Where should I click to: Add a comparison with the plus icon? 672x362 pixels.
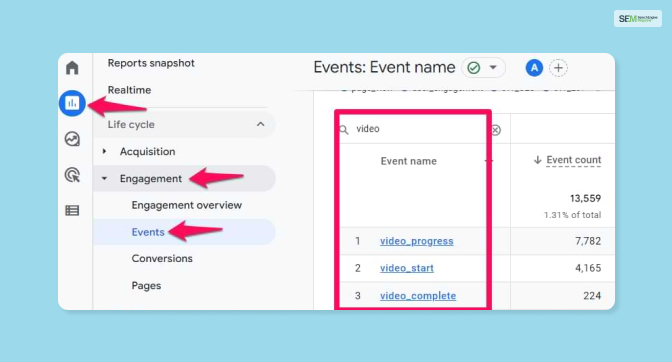point(558,68)
